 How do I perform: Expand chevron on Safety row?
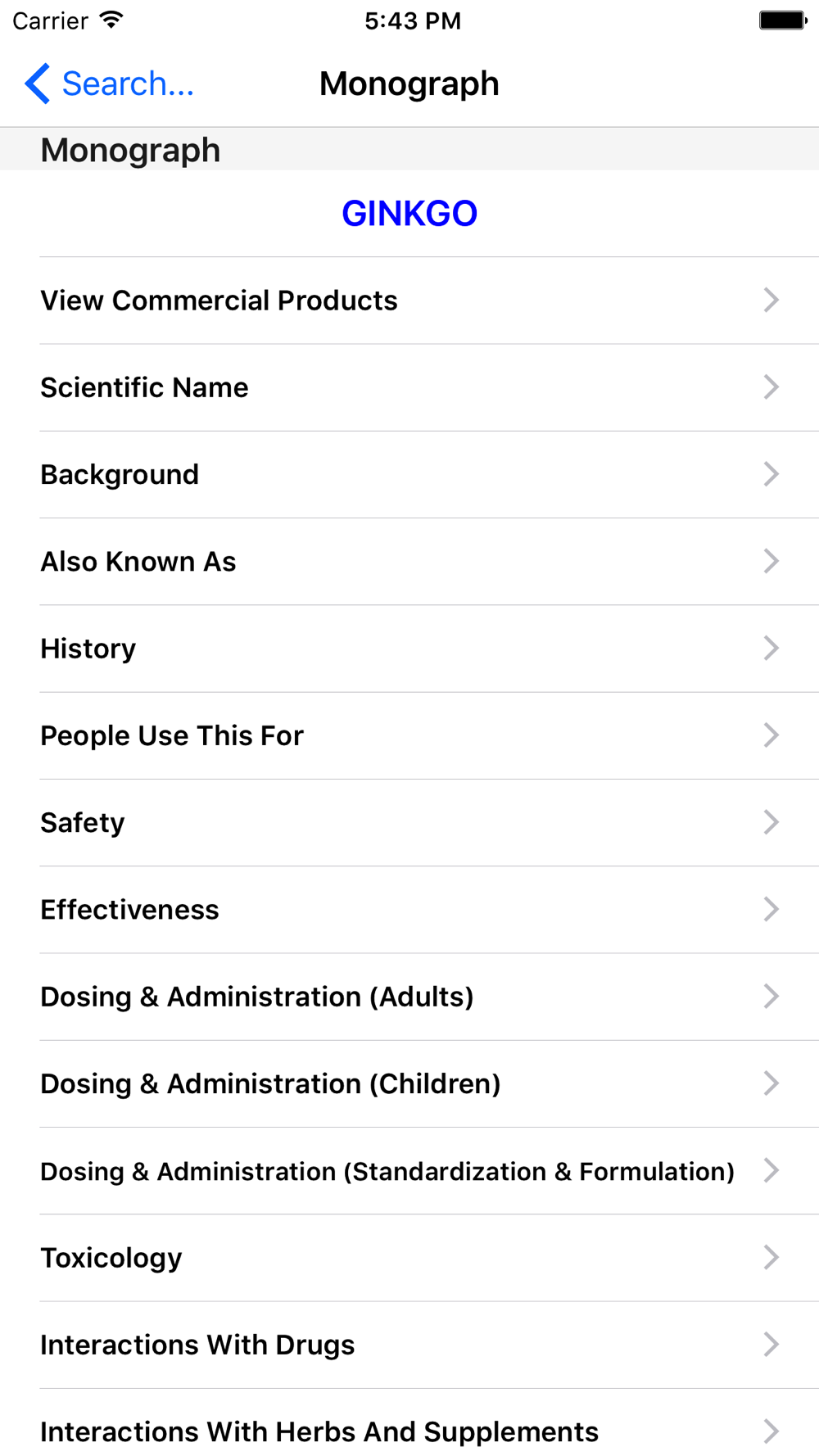(x=771, y=822)
